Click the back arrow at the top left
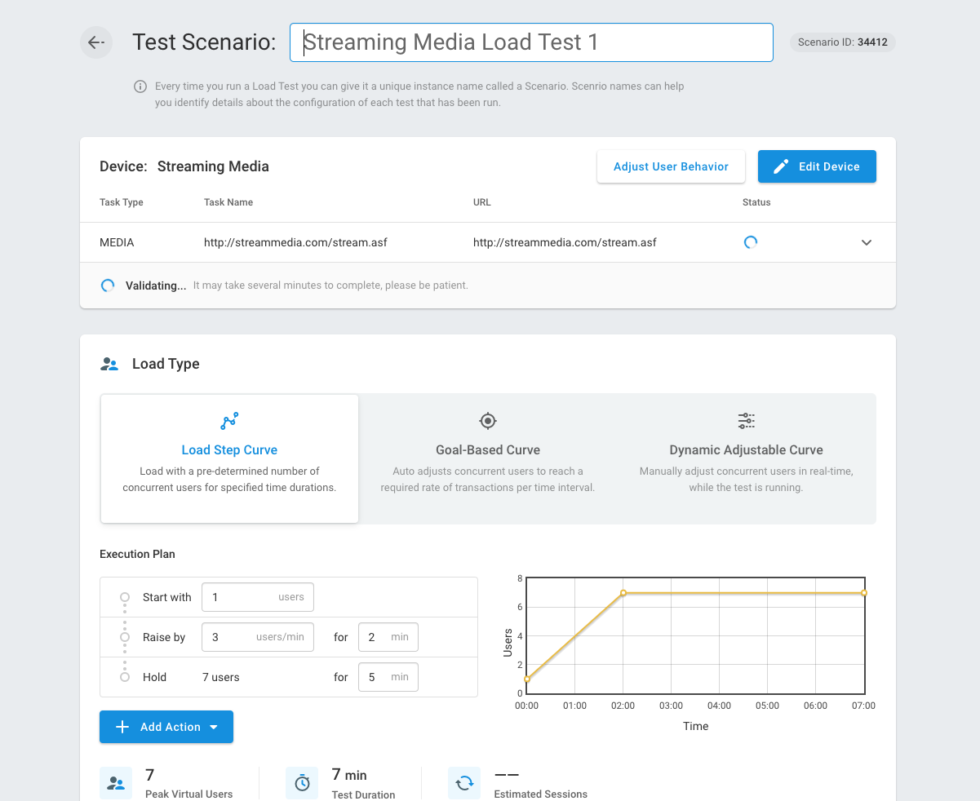 95,42
